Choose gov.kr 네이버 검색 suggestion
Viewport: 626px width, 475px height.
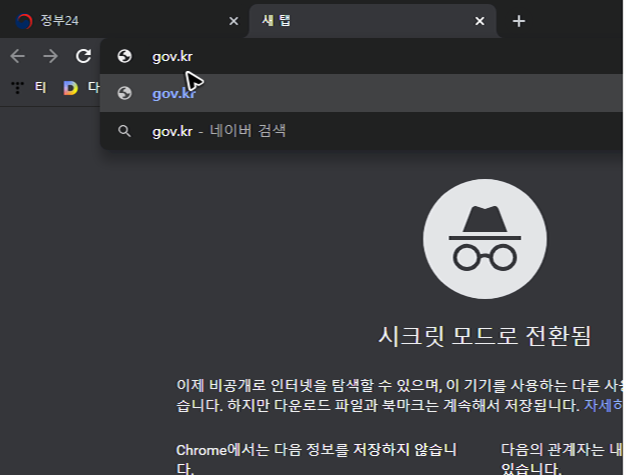point(361,131)
